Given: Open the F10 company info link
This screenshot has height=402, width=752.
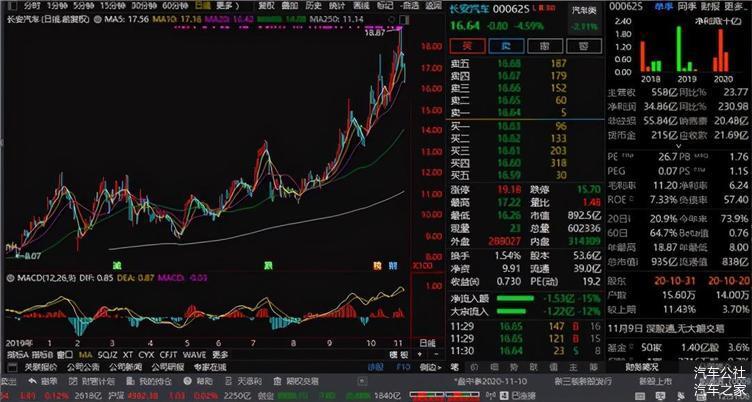Looking at the screenshot, I should (x=403, y=367).
